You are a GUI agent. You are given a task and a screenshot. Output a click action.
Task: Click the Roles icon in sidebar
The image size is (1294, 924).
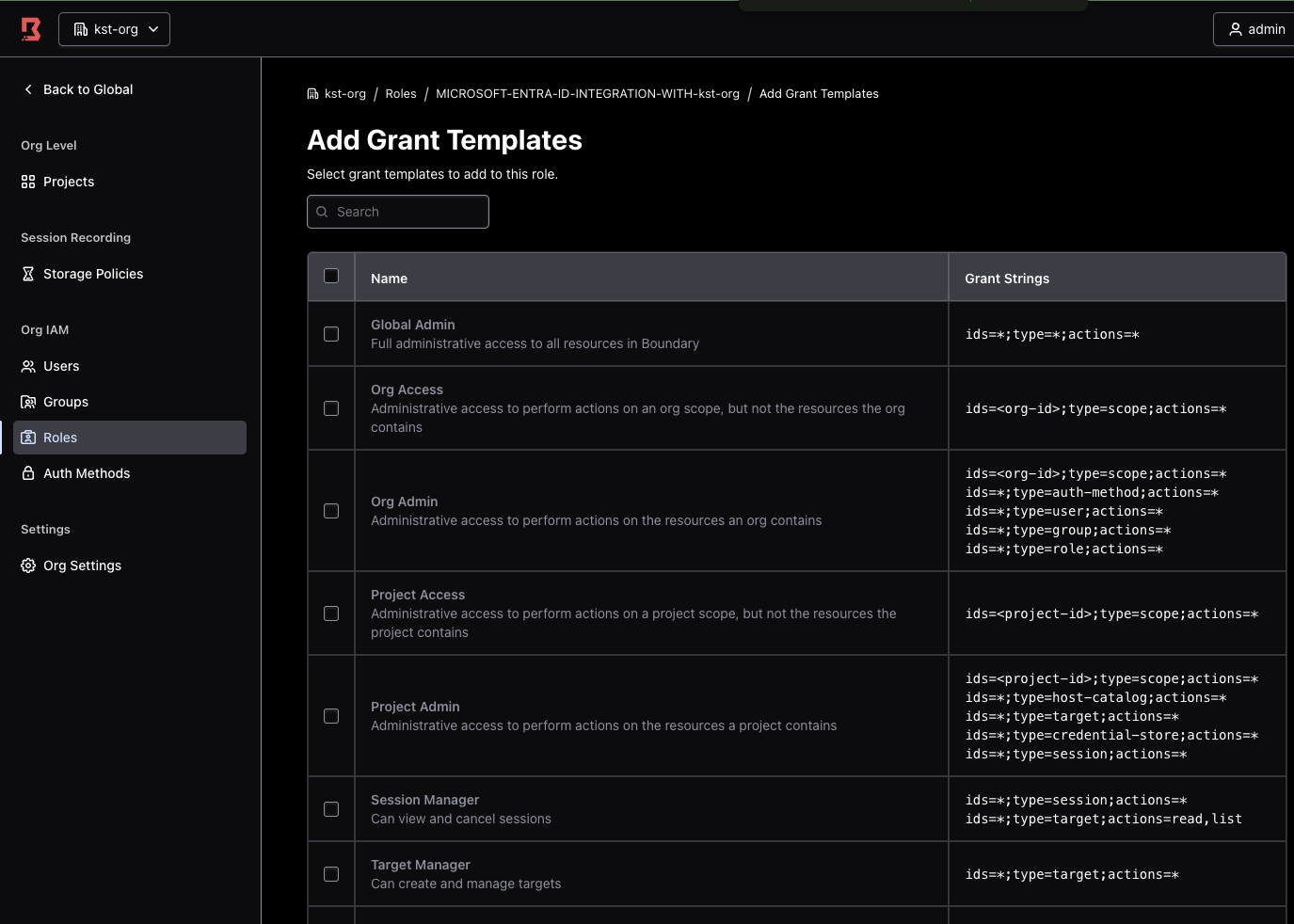pos(28,438)
